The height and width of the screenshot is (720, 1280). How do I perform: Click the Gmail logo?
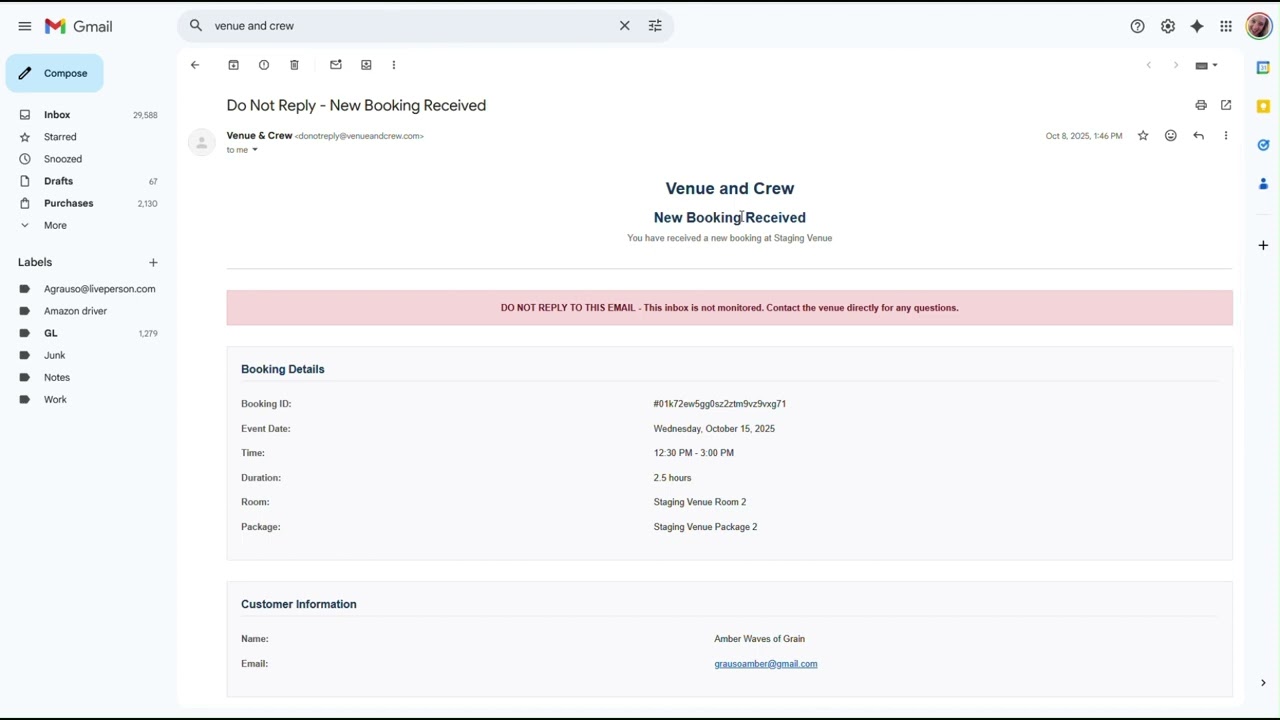pyautogui.click(x=78, y=26)
